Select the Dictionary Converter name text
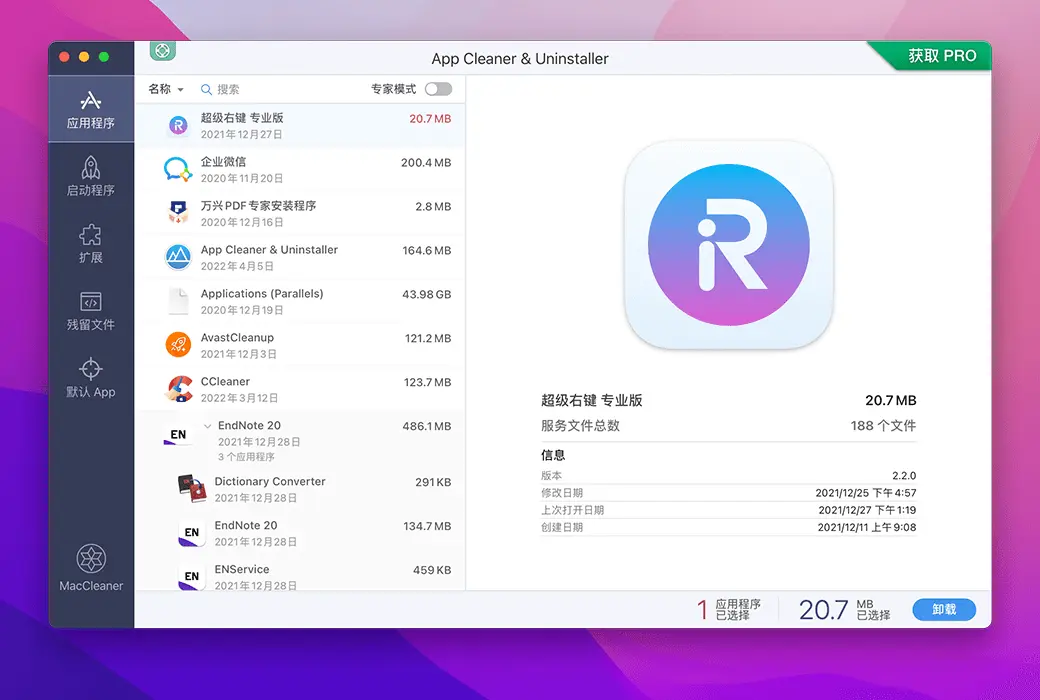Screen dimensions: 1040x700 [x=270, y=481]
